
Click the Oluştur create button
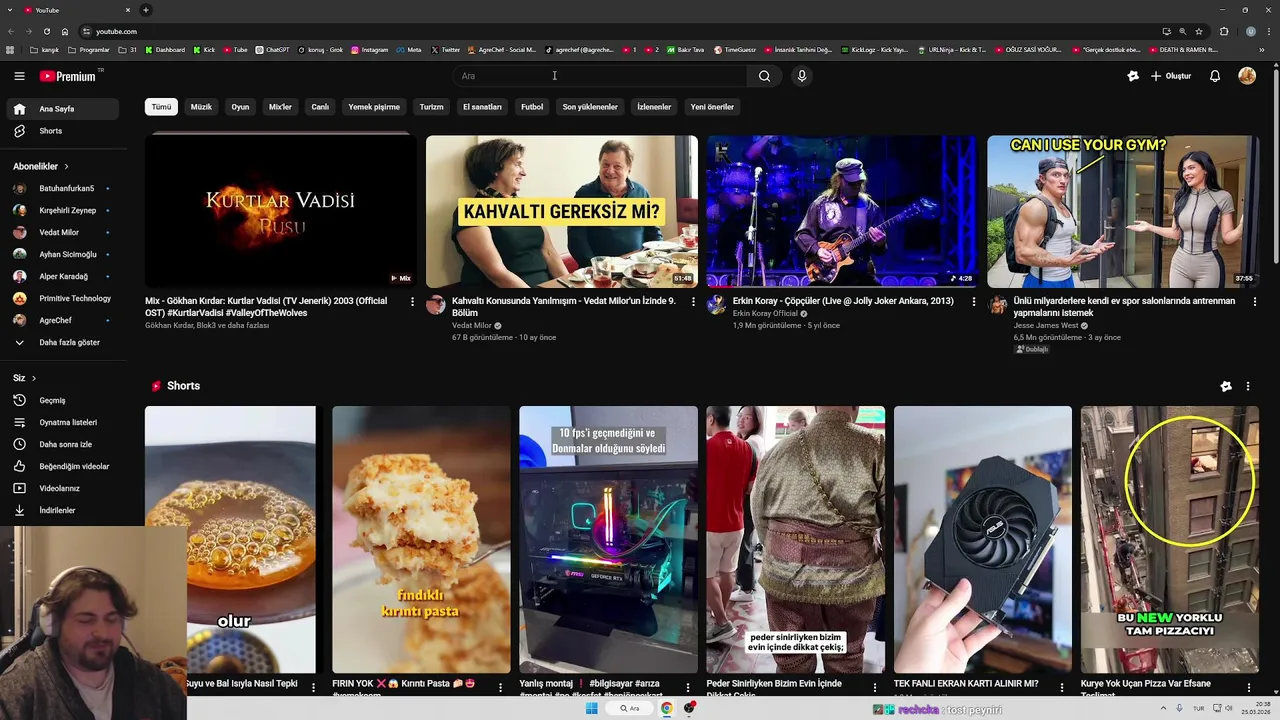tap(1171, 76)
